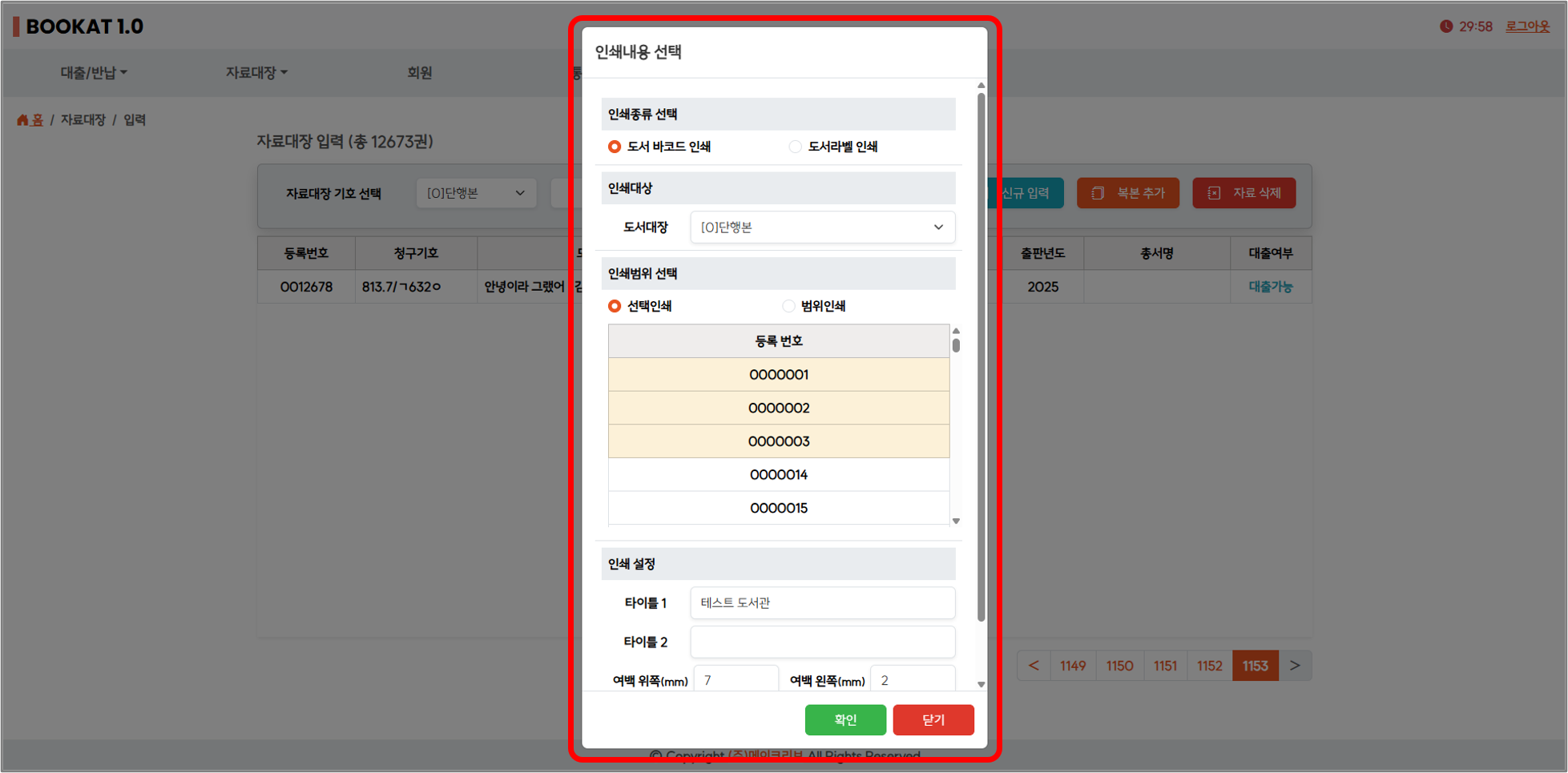
Task: Select 도서라벨 인쇄 radio option
Action: tap(795, 147)
